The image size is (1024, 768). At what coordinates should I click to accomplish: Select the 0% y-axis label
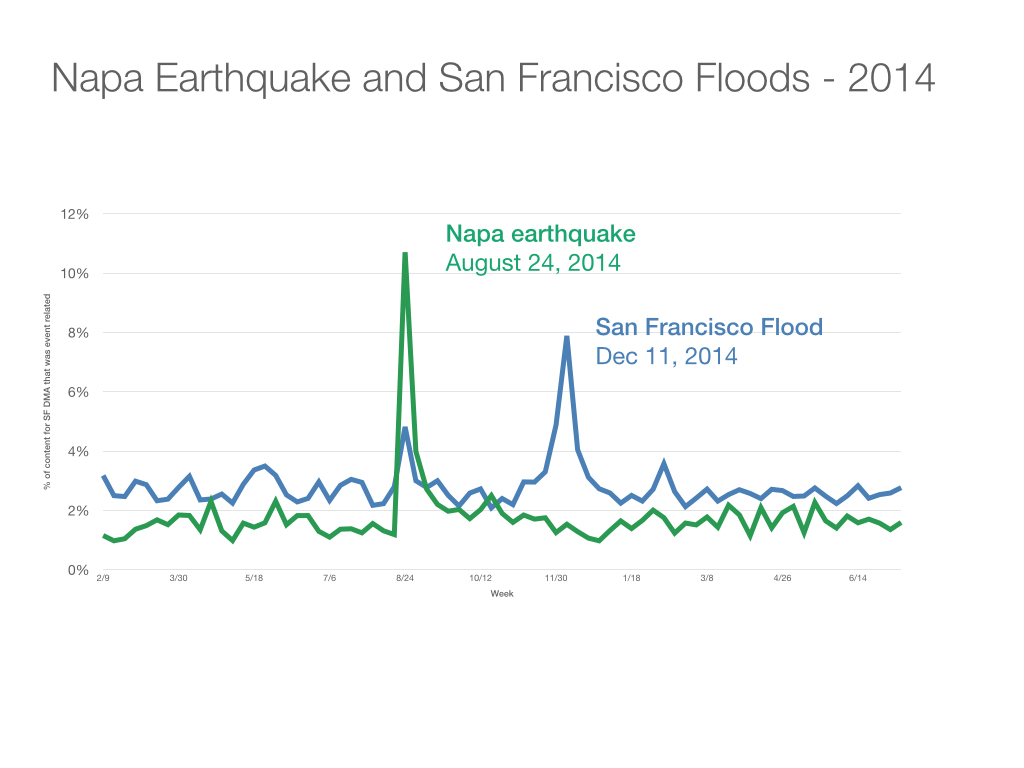[78, 570]
